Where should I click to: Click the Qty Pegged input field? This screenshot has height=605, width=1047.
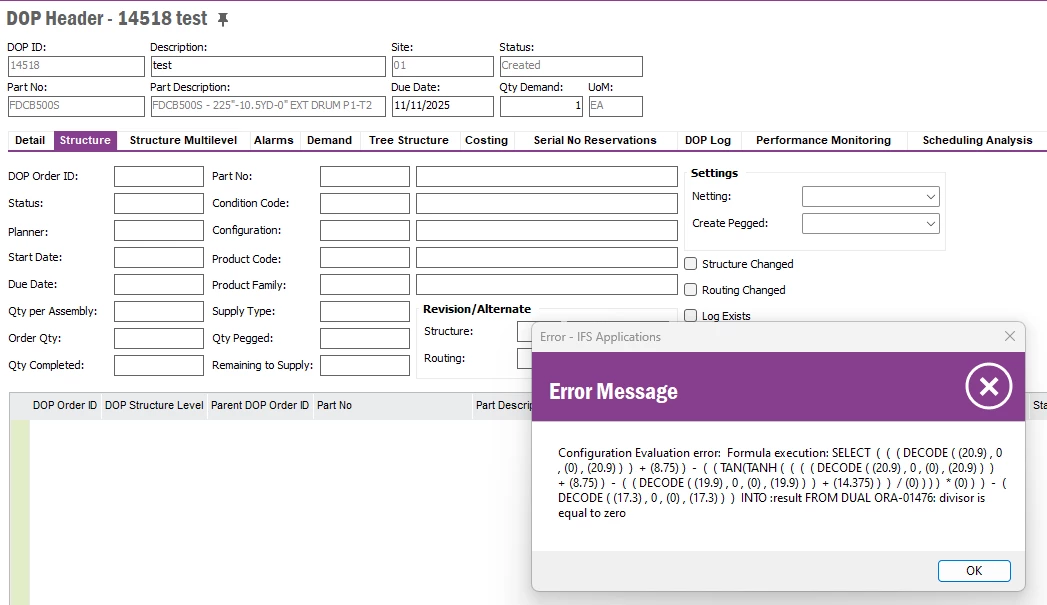(x=365, y=339)
